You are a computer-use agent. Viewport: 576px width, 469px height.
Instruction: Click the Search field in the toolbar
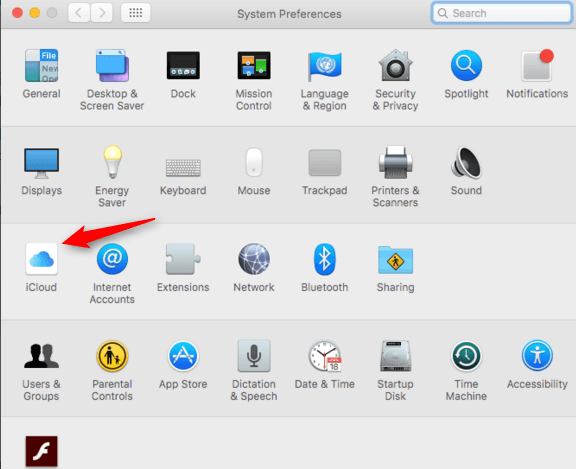click(501, 13)
